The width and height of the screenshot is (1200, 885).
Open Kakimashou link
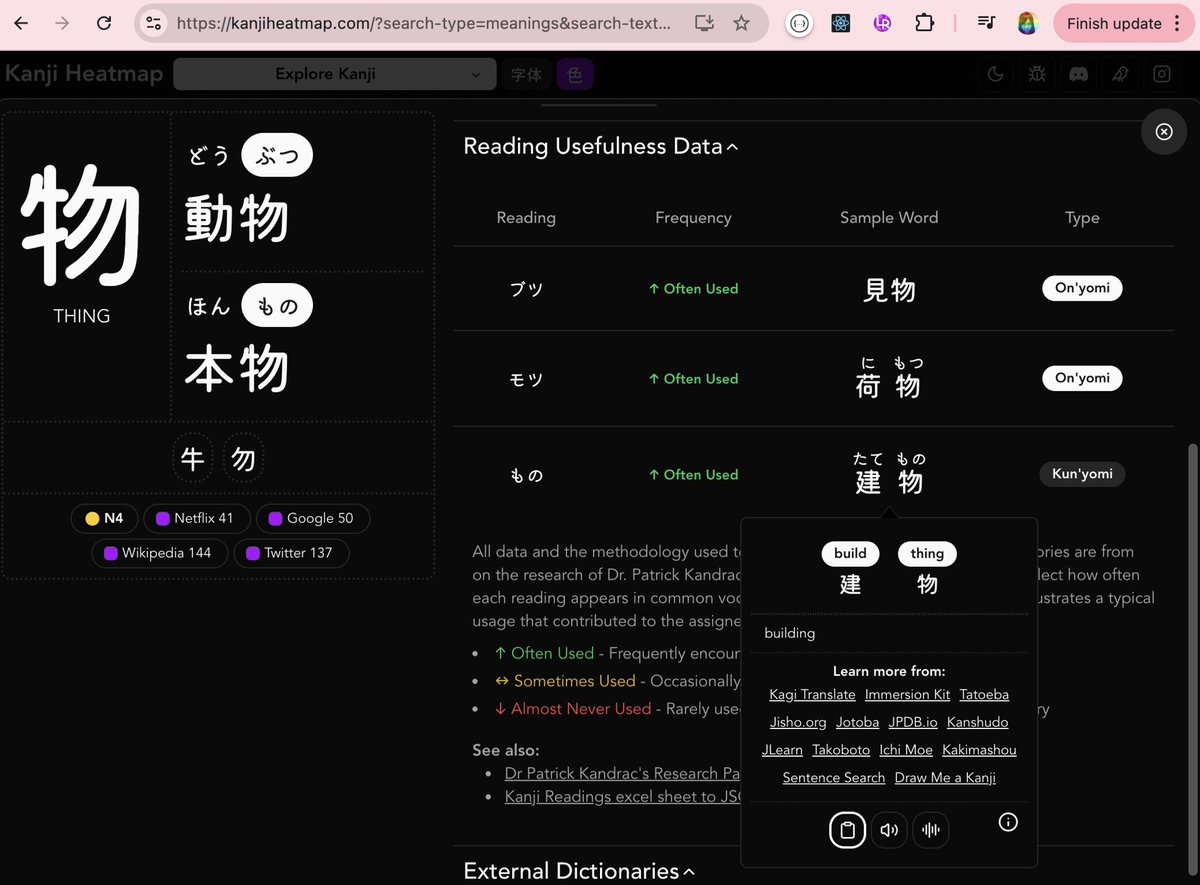(x=979, y=750)
